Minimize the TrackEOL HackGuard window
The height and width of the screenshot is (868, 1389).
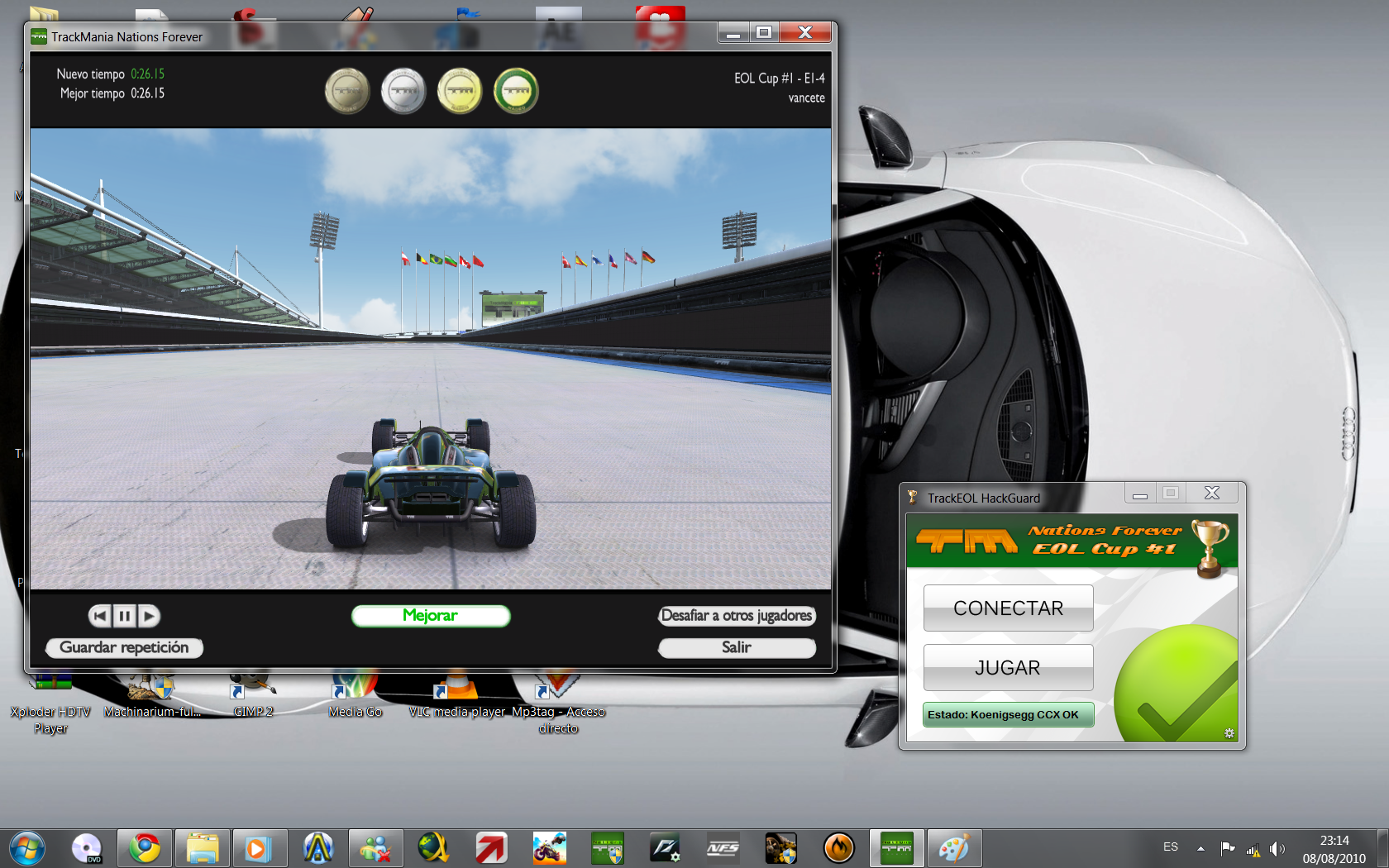click(x=1140, y=494)
